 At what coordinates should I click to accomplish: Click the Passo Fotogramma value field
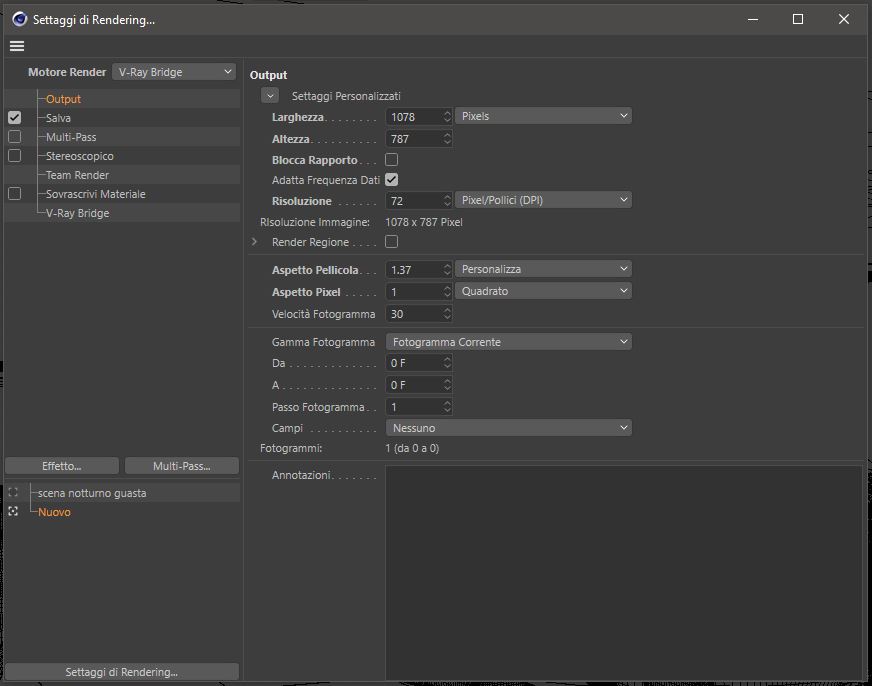coord(414,407)
